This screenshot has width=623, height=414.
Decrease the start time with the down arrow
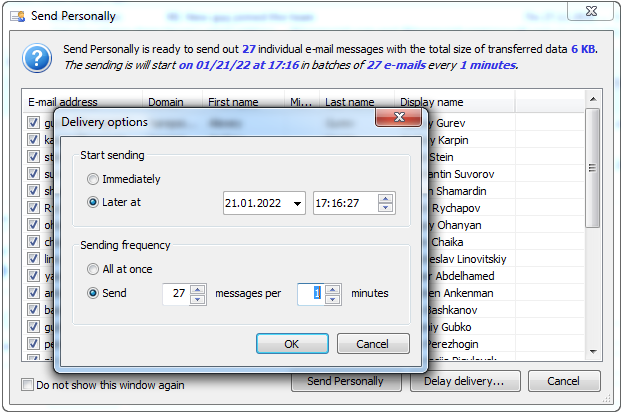point(385,208)
